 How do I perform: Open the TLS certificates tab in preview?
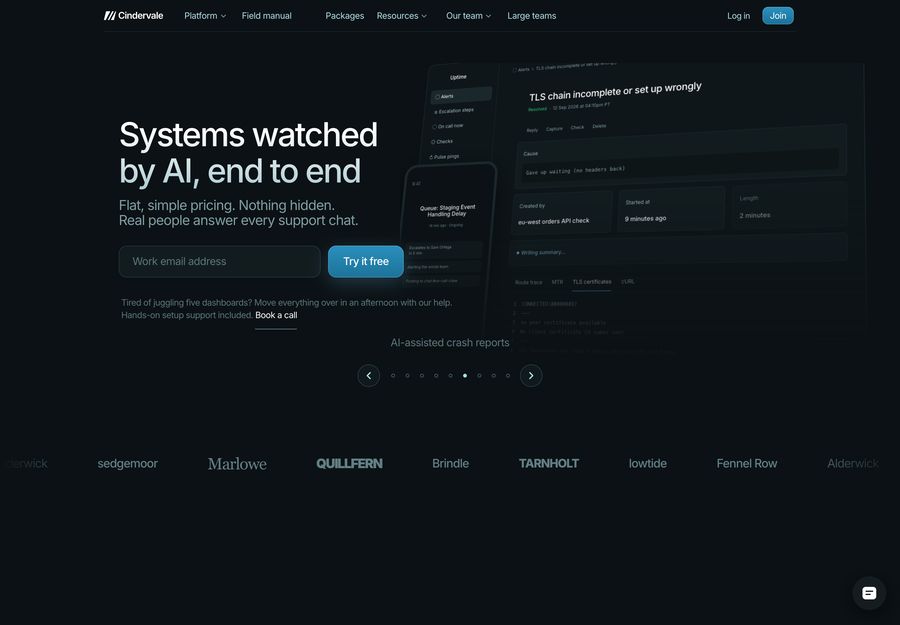coord(592,282)
